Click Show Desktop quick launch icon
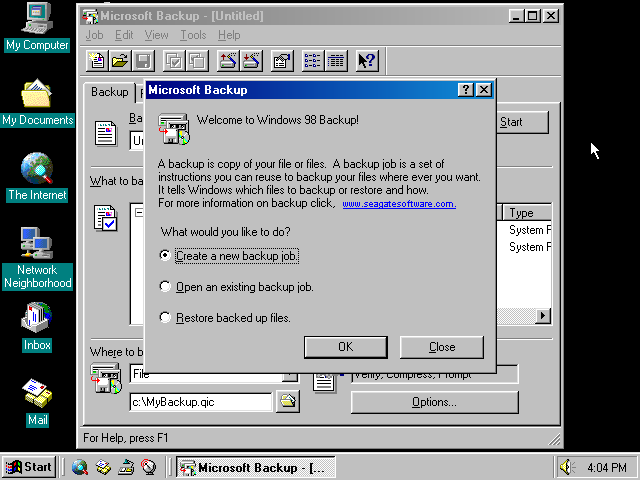 [x=126, y=467]
